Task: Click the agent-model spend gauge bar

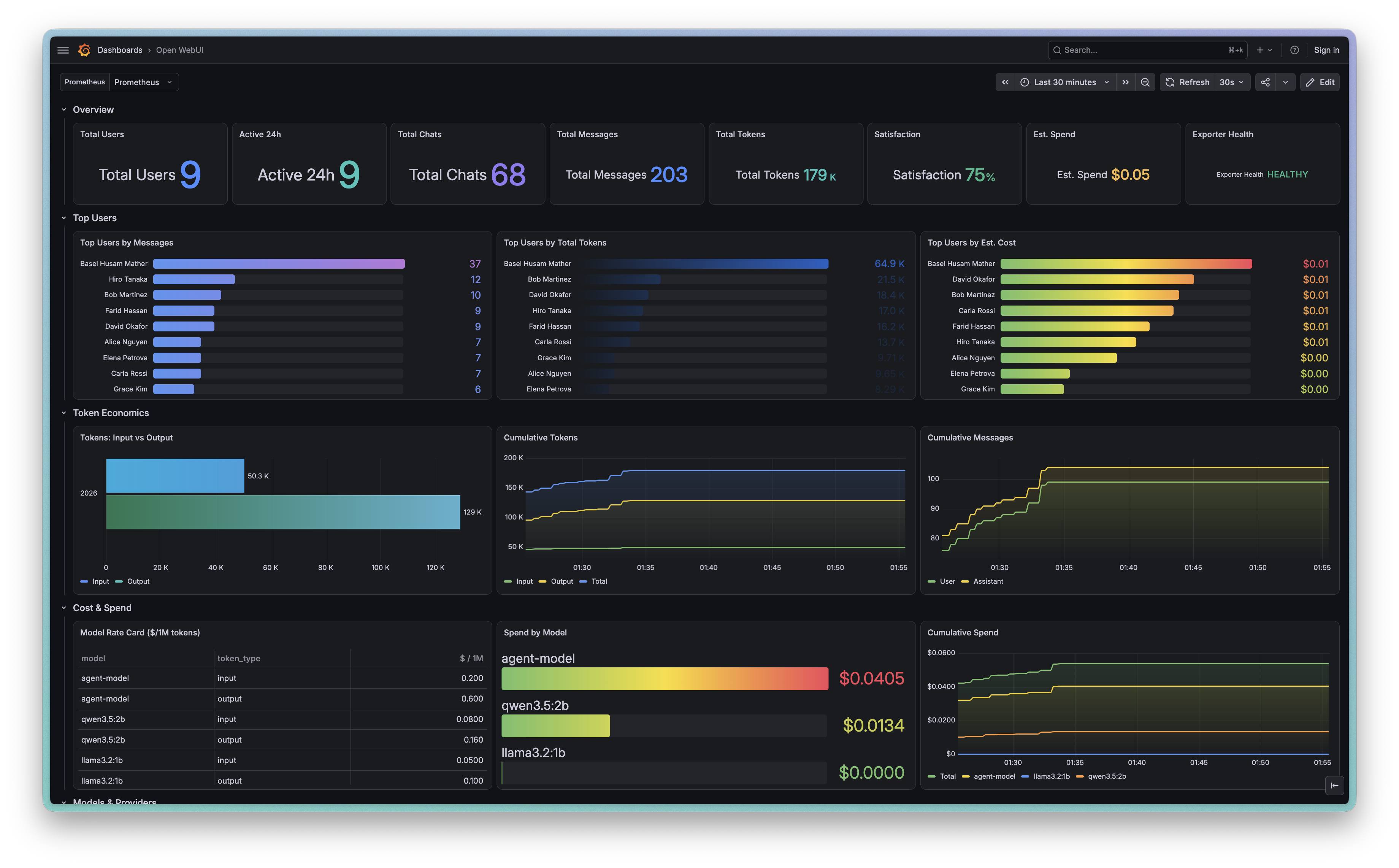Action: 665,679
